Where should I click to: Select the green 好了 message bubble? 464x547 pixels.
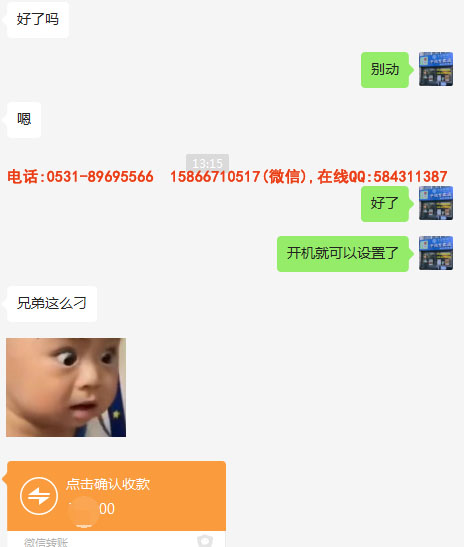(x=385, y=204)
